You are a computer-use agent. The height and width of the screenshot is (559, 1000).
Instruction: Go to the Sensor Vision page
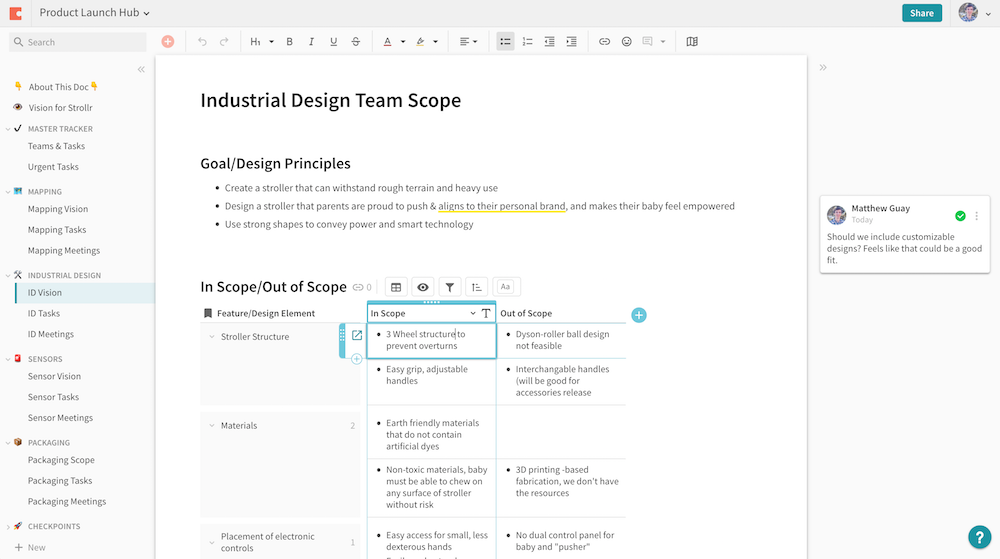pos(54,377)
